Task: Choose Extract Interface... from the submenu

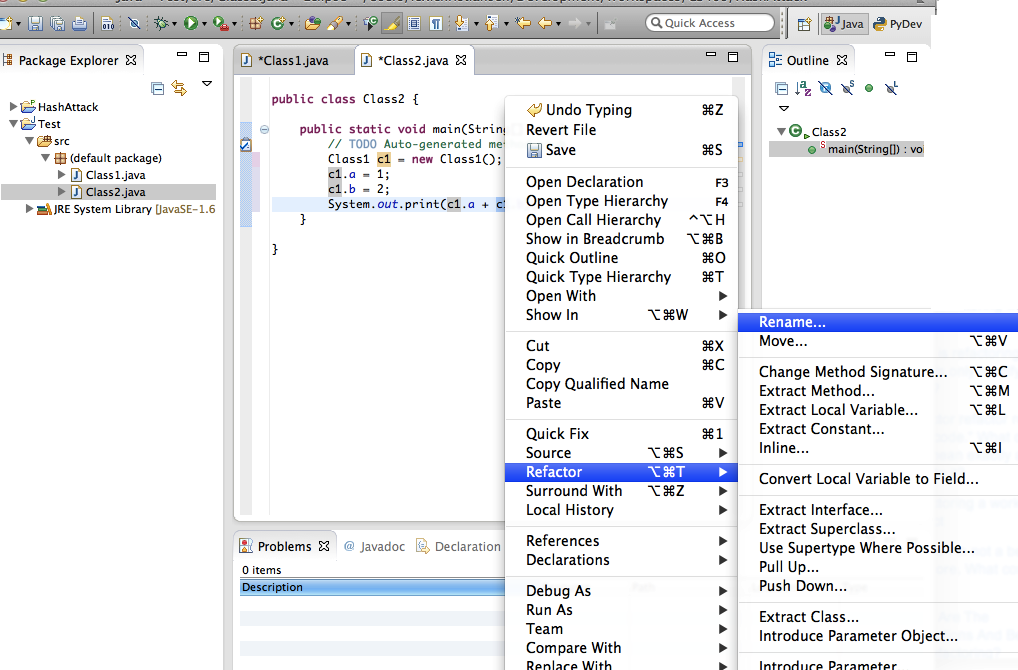Action: tap(878, 510)
